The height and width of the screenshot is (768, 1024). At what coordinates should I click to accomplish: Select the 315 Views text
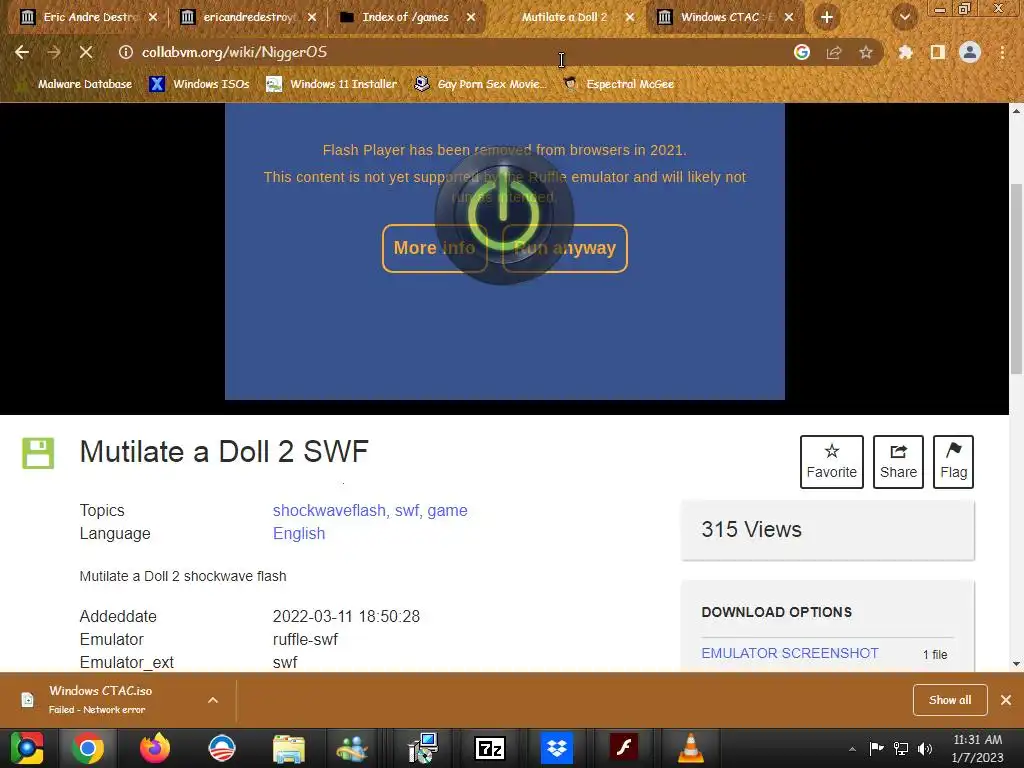pyautogui.click(x=751, y=530)
